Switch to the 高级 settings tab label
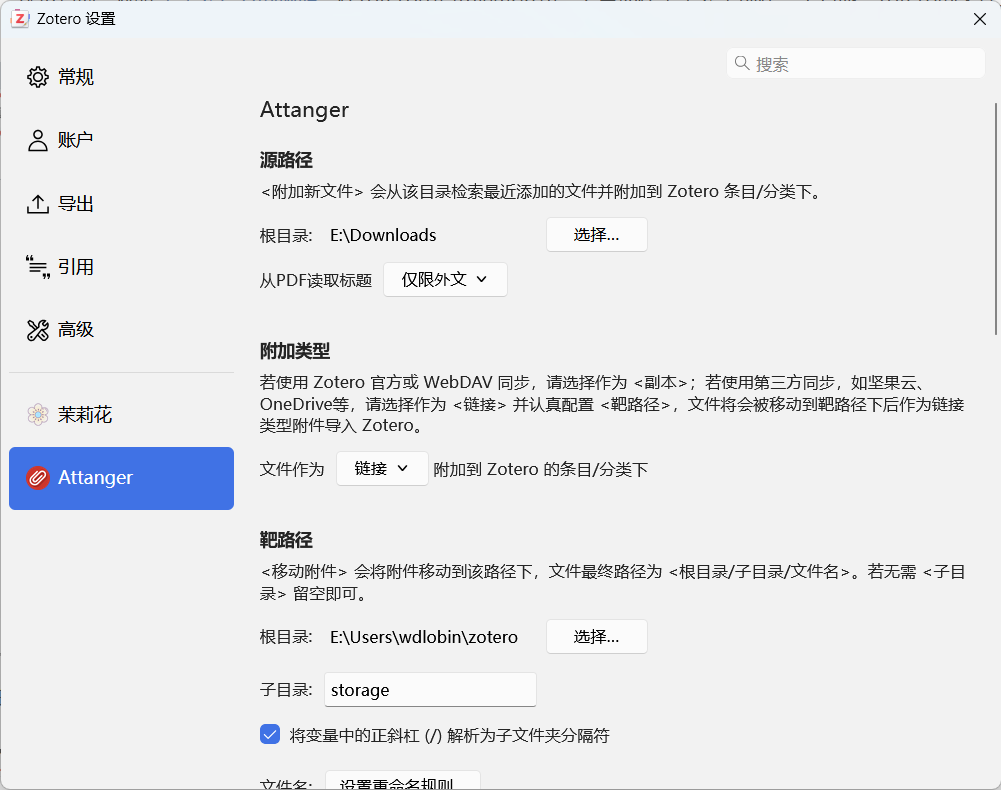The height and width of the screenshot is (790, 1001). 75,330
